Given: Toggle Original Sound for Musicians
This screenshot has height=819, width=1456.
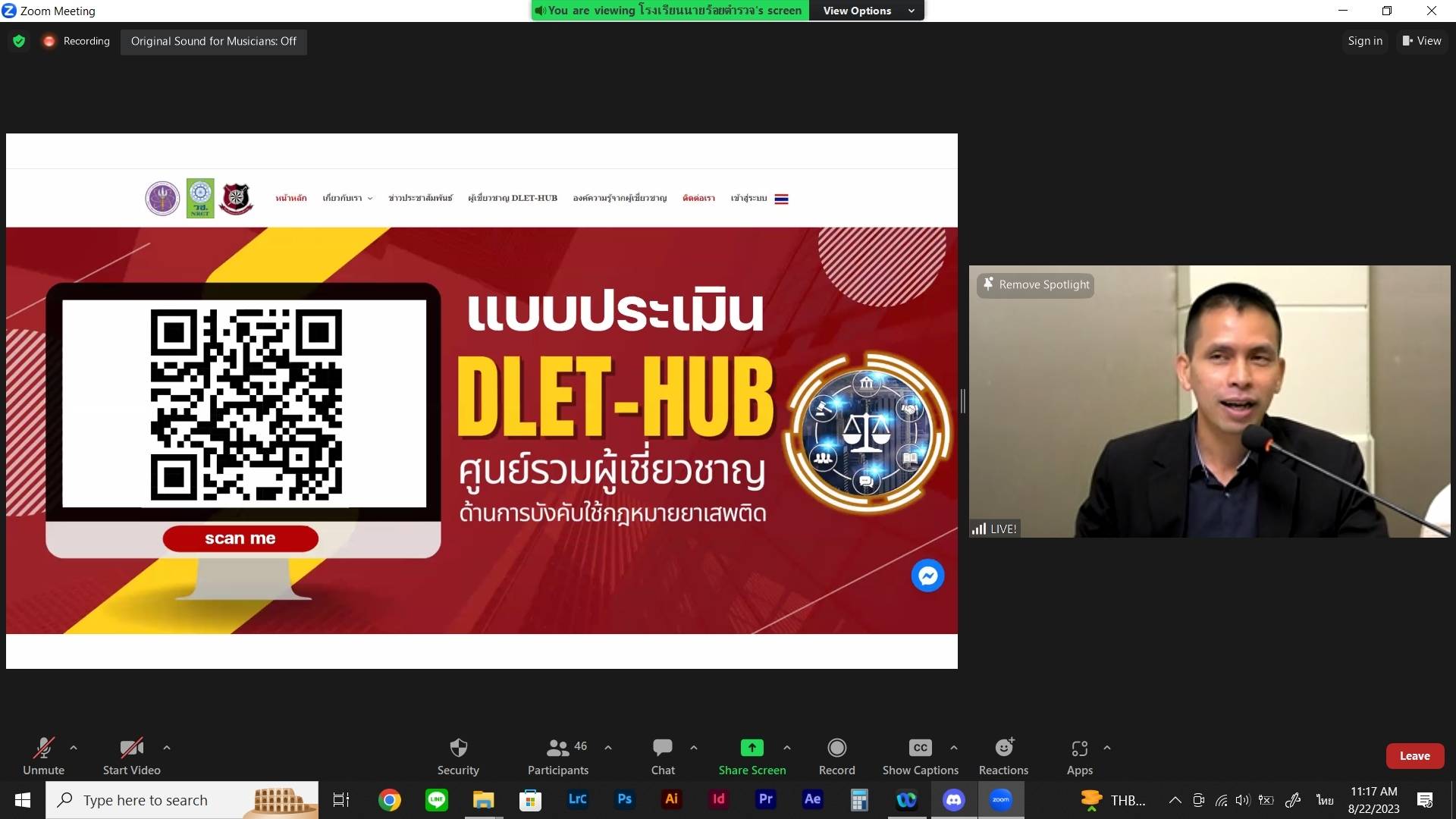Looking at the screenshot, I should click(213, 41).
